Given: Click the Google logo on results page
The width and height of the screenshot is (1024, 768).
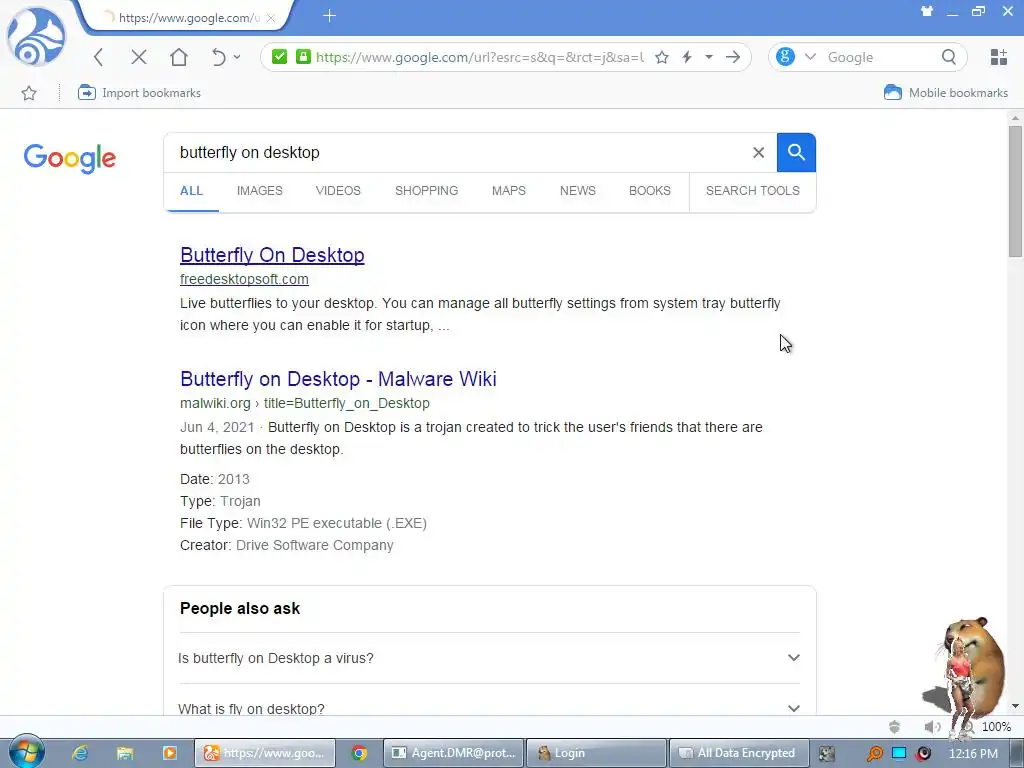Looking at the screenshot, I should [x=69, y=158].
